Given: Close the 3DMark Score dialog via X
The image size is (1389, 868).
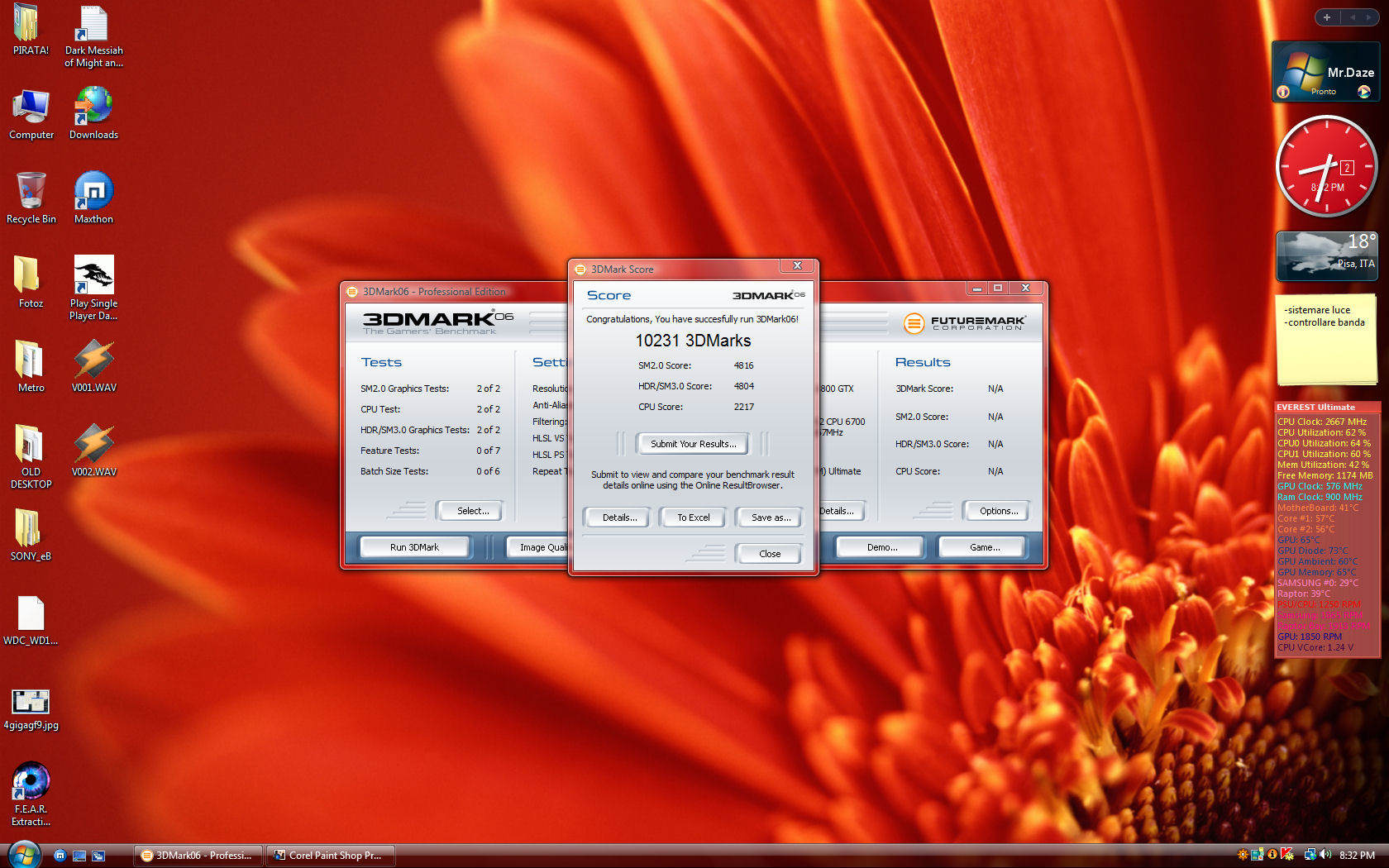Looking at the screenshot, I should coord(797,265).
